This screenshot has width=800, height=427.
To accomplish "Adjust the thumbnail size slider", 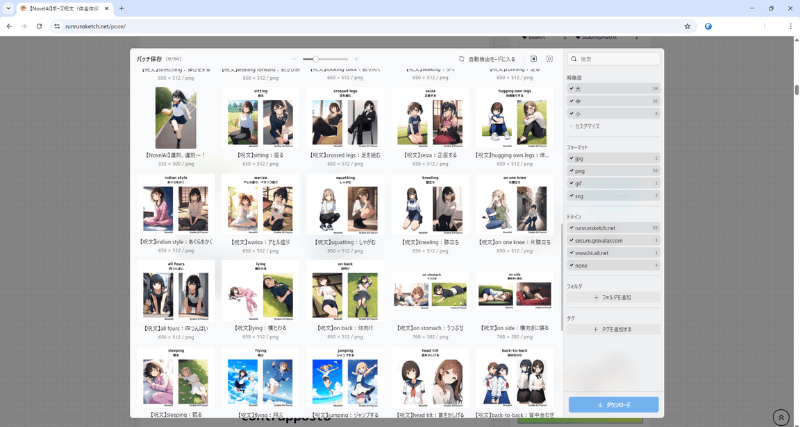I will [x=317, y=59].
